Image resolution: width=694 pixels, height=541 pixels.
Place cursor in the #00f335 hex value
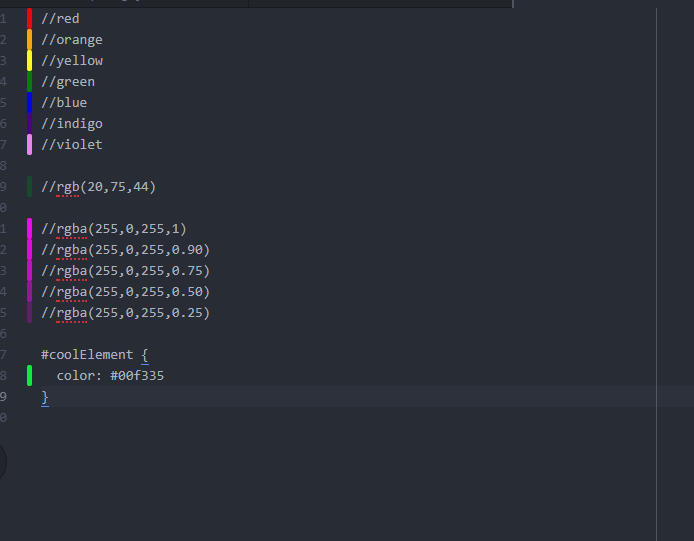click(137, 376)
